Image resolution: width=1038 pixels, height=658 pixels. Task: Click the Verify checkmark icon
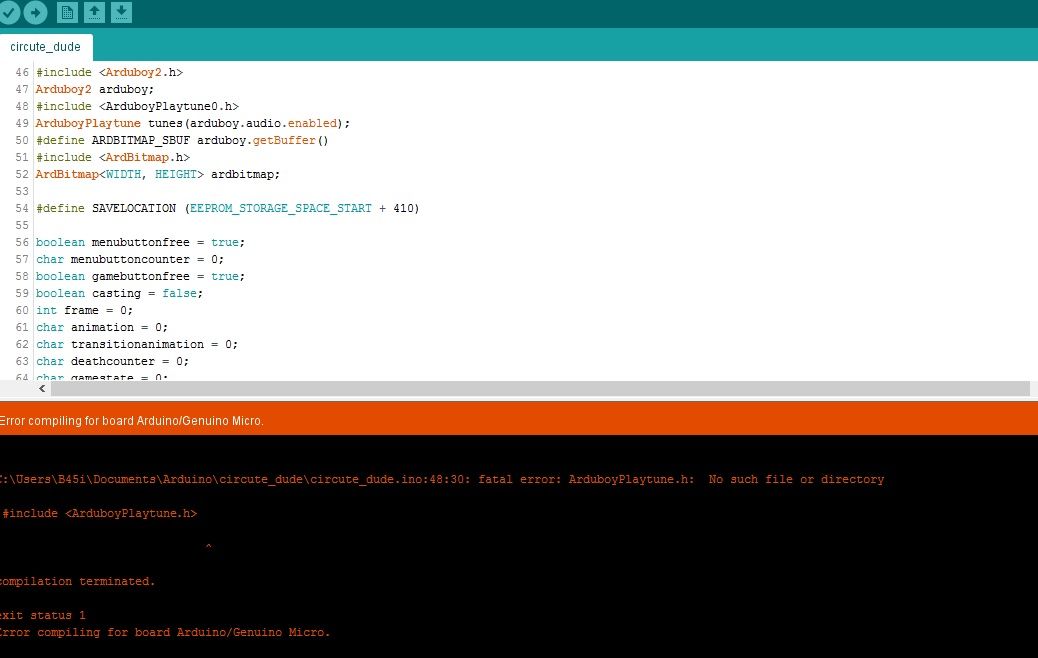9,13
